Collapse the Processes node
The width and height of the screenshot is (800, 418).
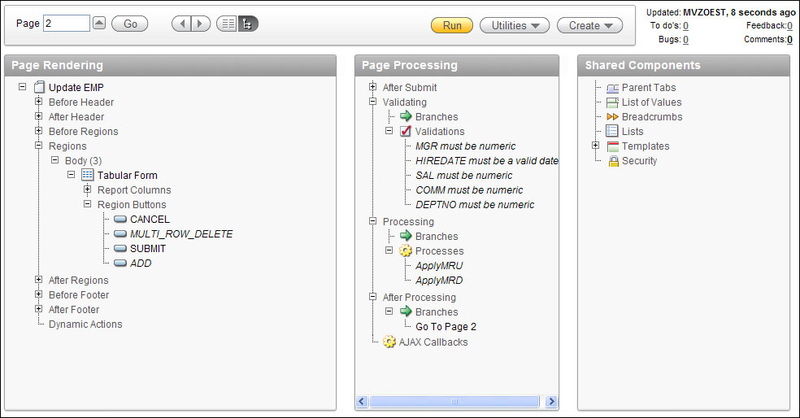389,250
